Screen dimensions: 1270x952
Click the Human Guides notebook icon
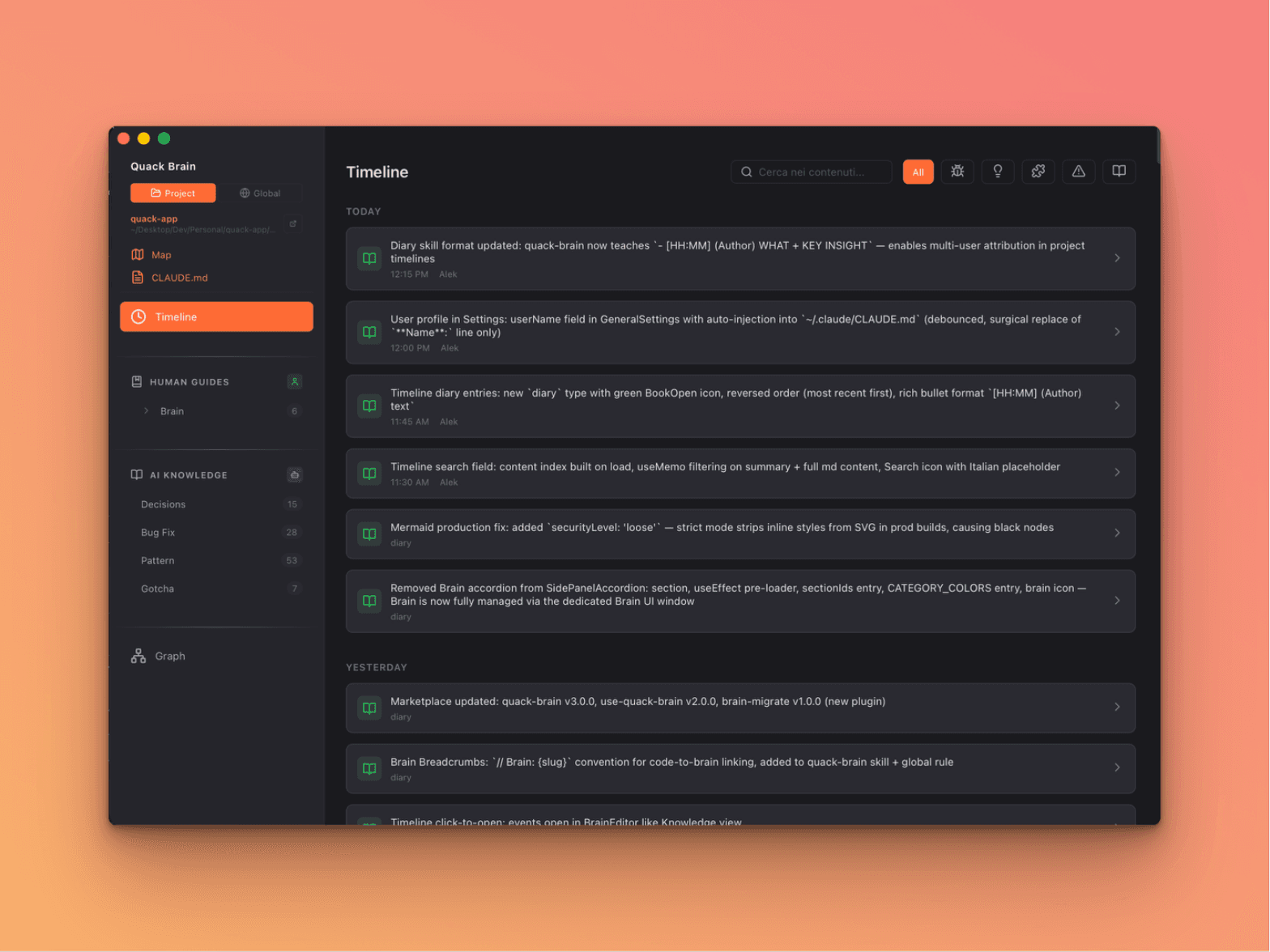click(x=137, y=382)
